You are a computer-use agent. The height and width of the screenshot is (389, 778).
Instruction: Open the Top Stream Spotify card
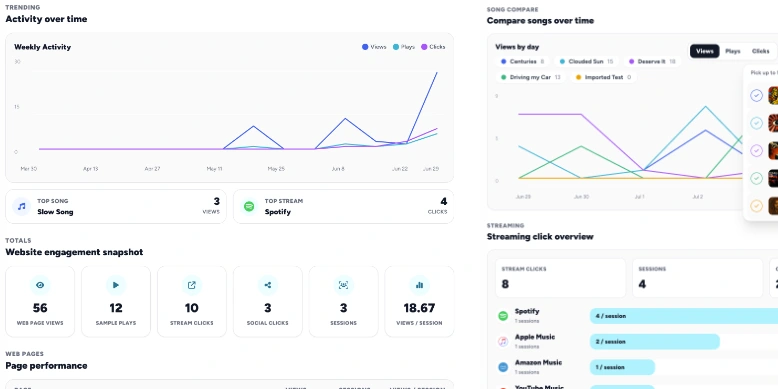[x=343, y=206]
